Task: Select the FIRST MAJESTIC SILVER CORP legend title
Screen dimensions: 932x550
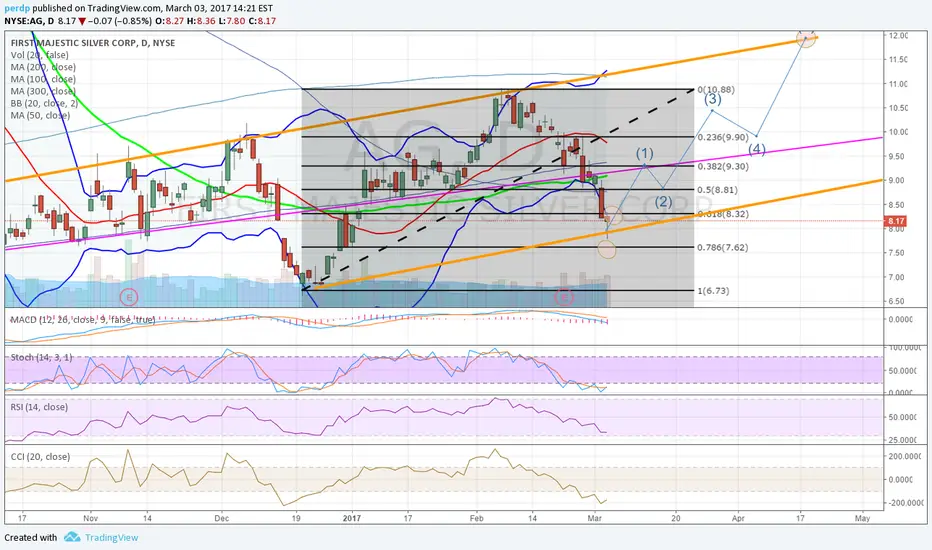Action: [x=93, y=43]
